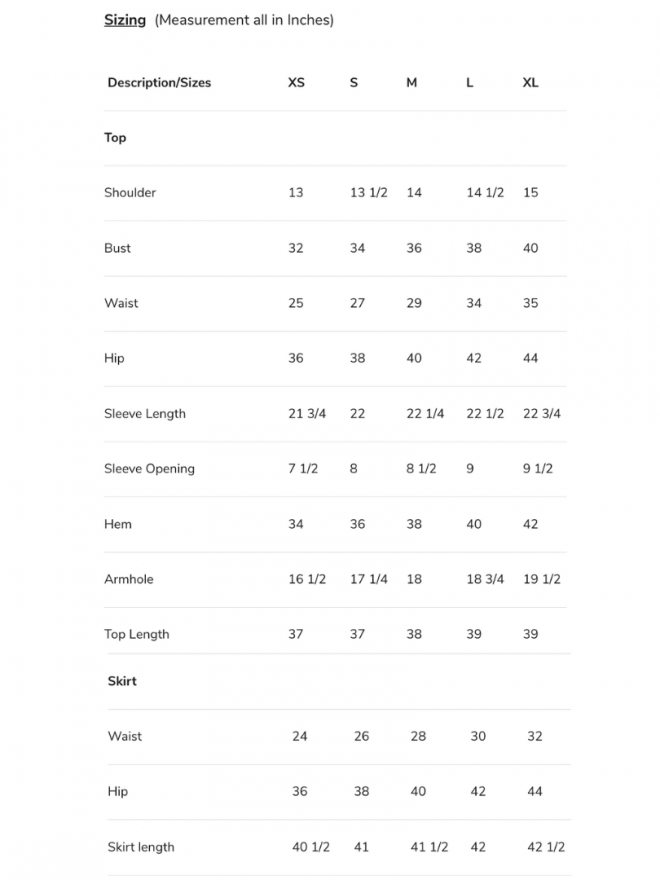Click the Top section label

(x=115, y=138)
